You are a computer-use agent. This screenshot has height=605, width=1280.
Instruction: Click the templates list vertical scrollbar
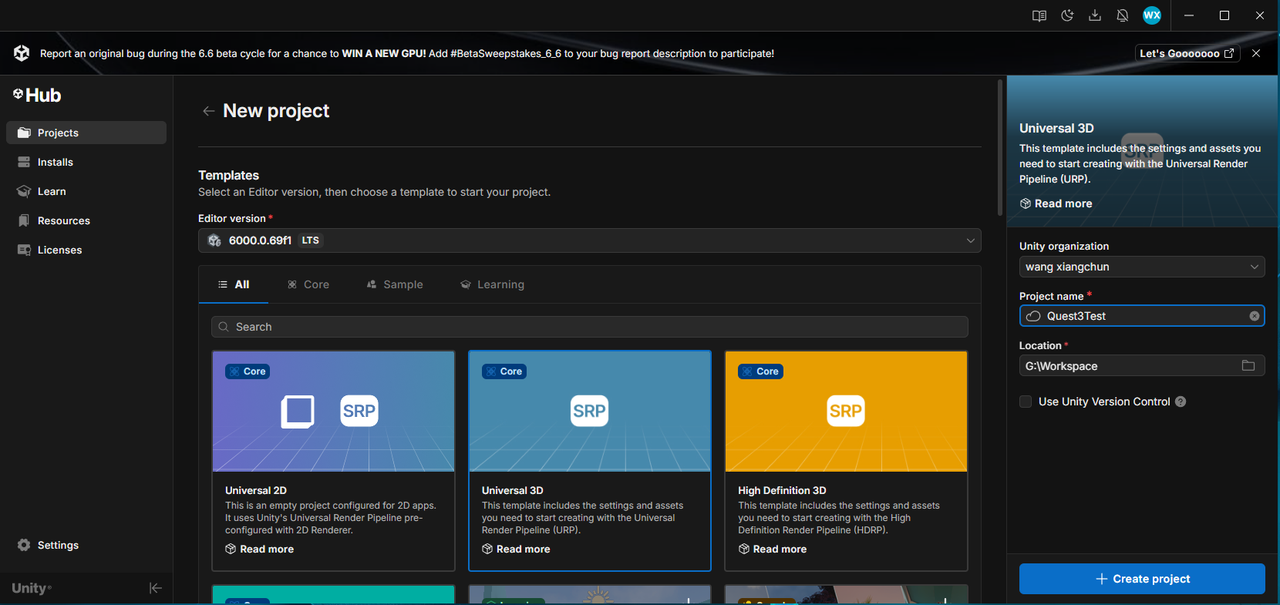[x=1000, y=147]
